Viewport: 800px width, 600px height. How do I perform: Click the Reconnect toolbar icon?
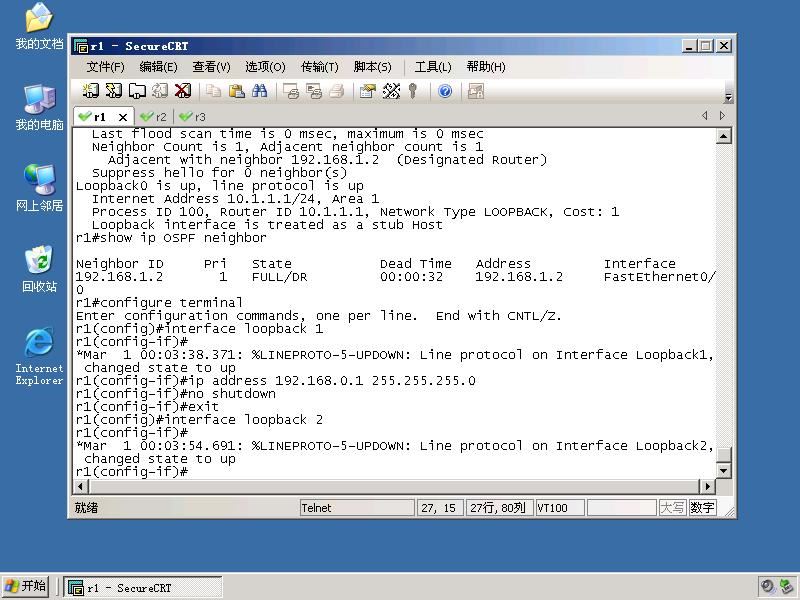[x=160, y=91]
